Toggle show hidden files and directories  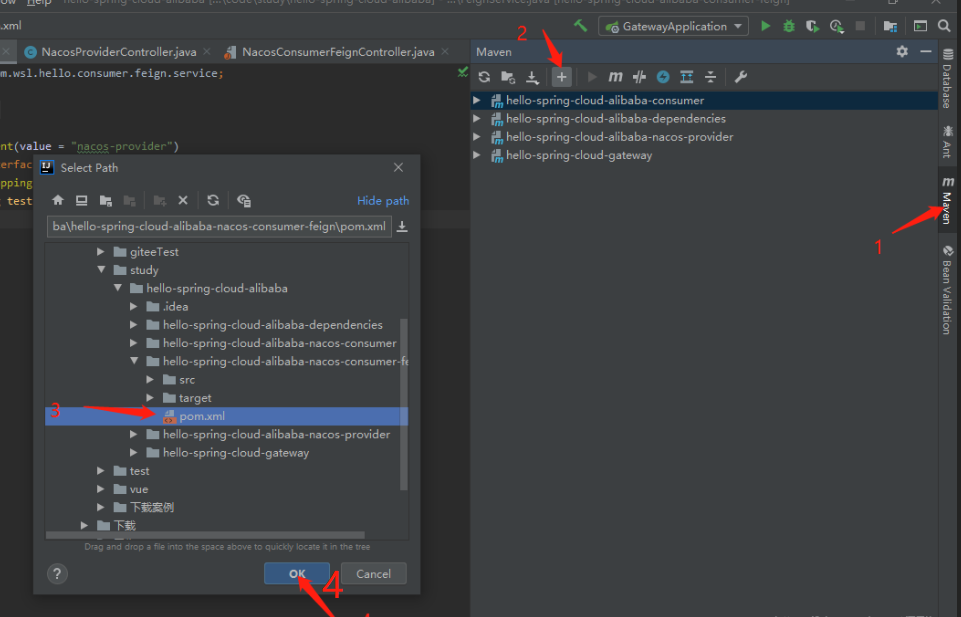pyautogui.click(x=243, y=200)
